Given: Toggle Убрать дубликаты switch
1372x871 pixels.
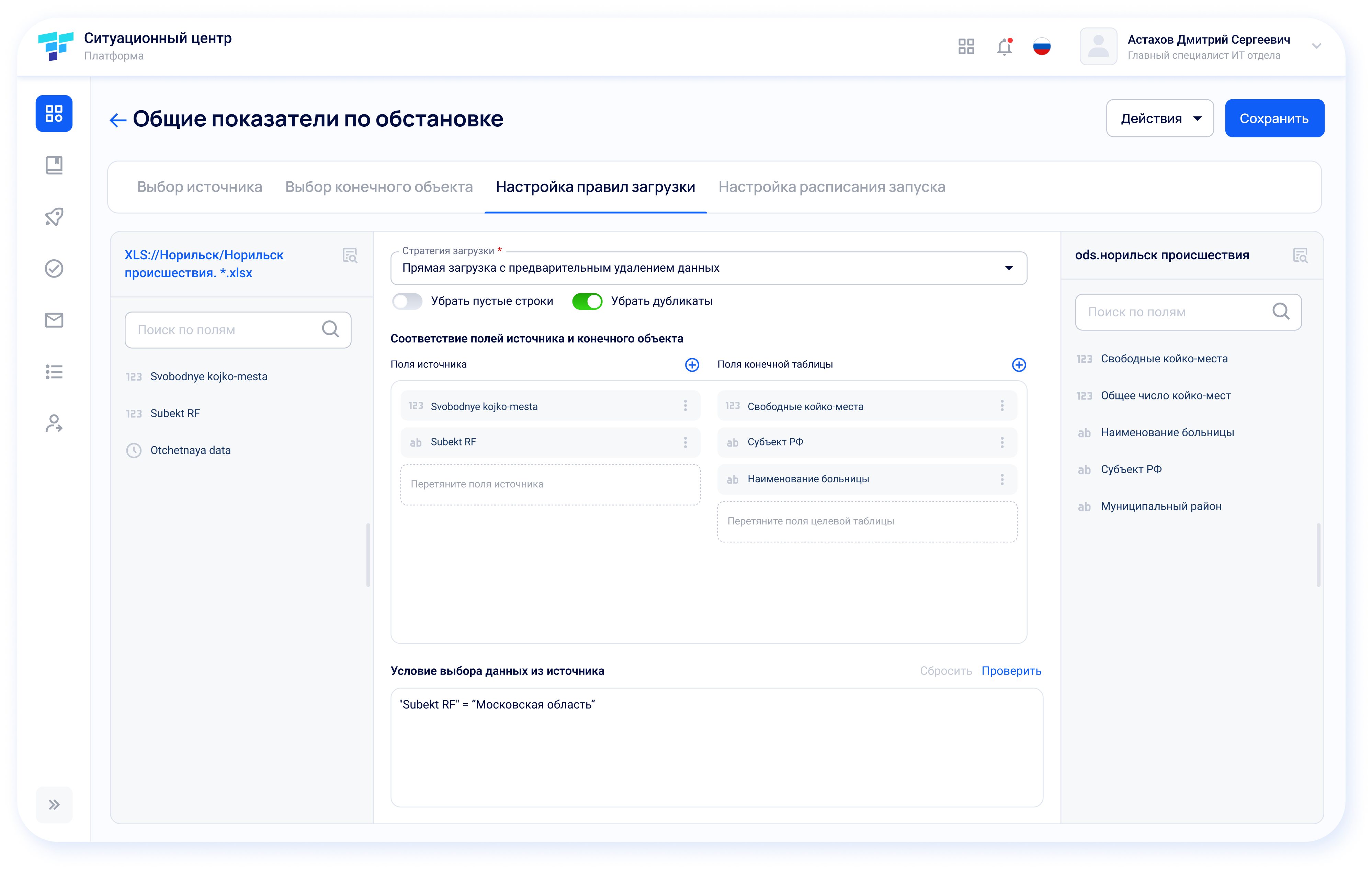Looking at the screenshot, I should (587, 301).
